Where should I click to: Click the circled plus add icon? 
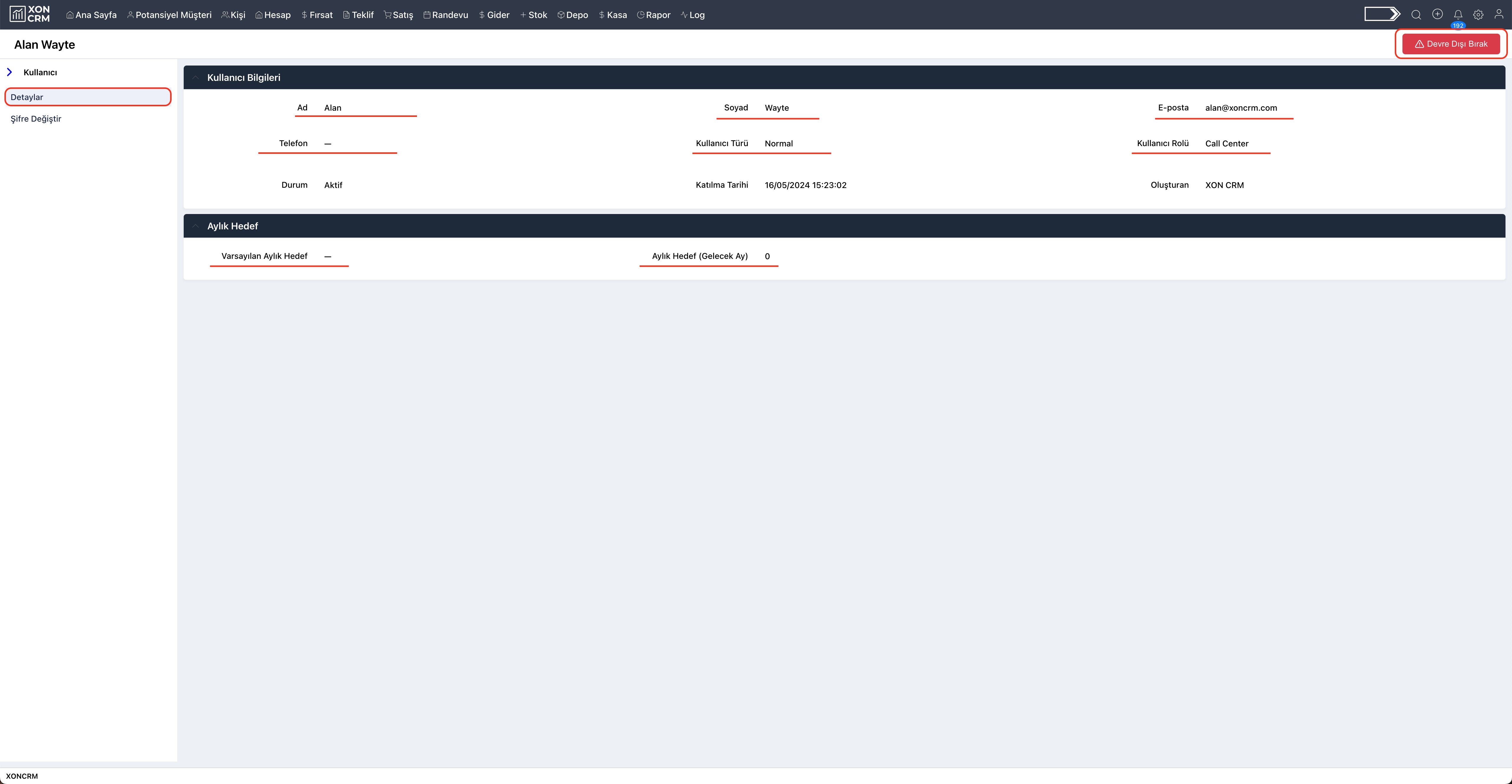coord(1437,14)
